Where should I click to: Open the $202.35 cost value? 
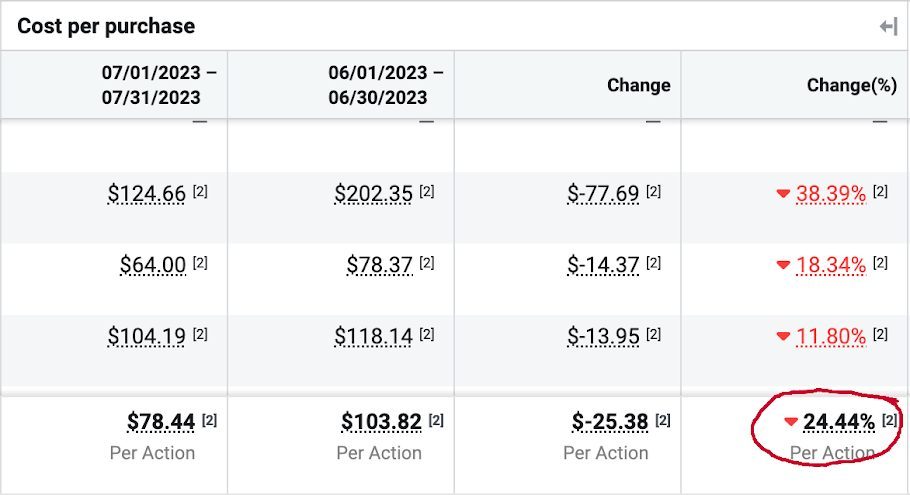coord(373,194)
